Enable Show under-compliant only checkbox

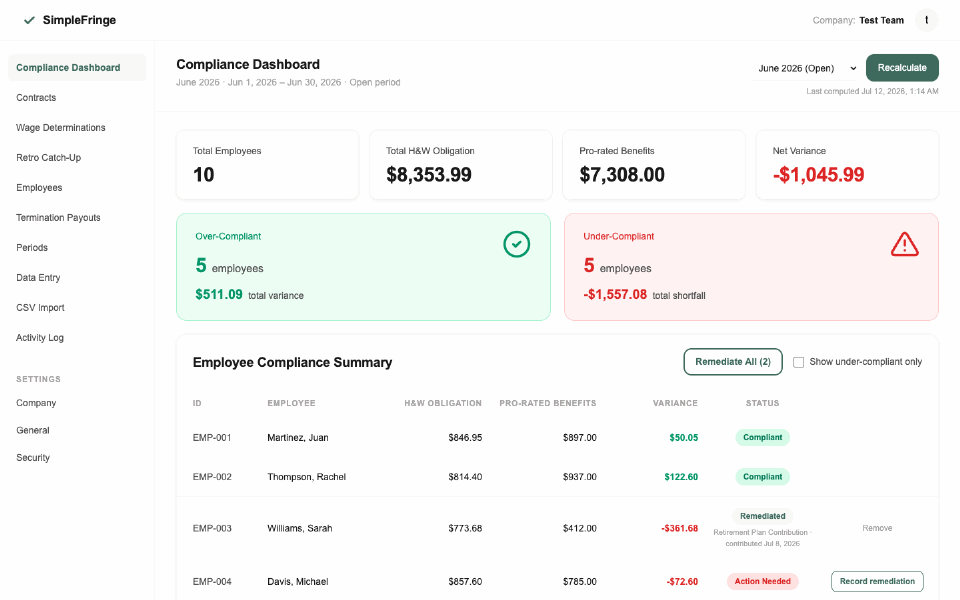coord(798,362)
